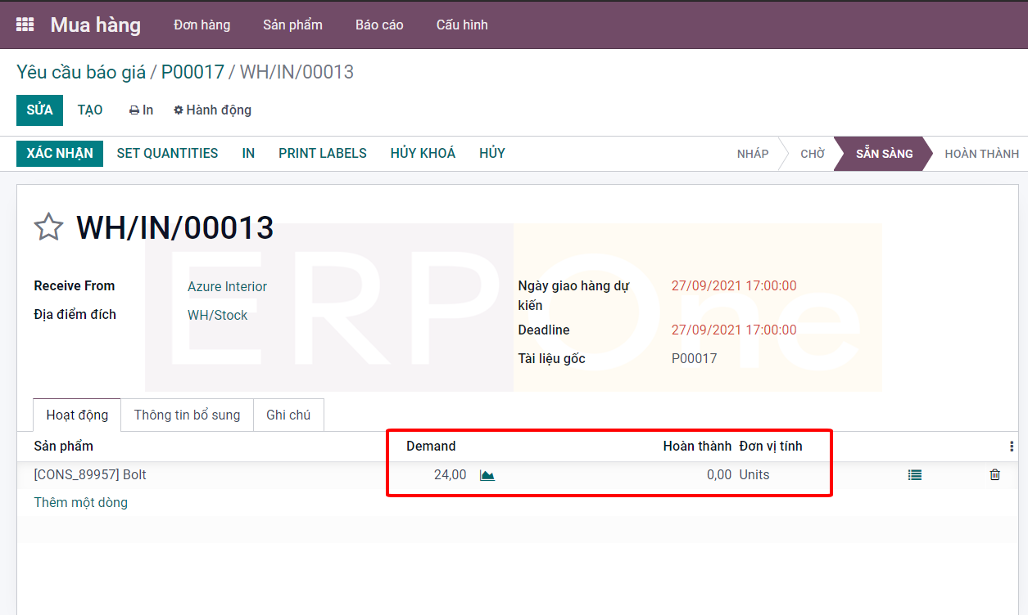Click the printer In button
This screenshot has width=1028, height=615.
[x=141, y=110]
